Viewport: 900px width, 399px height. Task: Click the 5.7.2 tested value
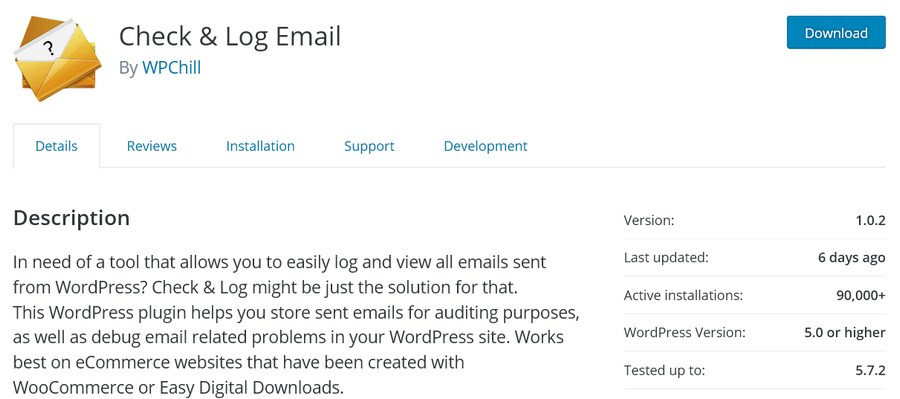(871, 370)
